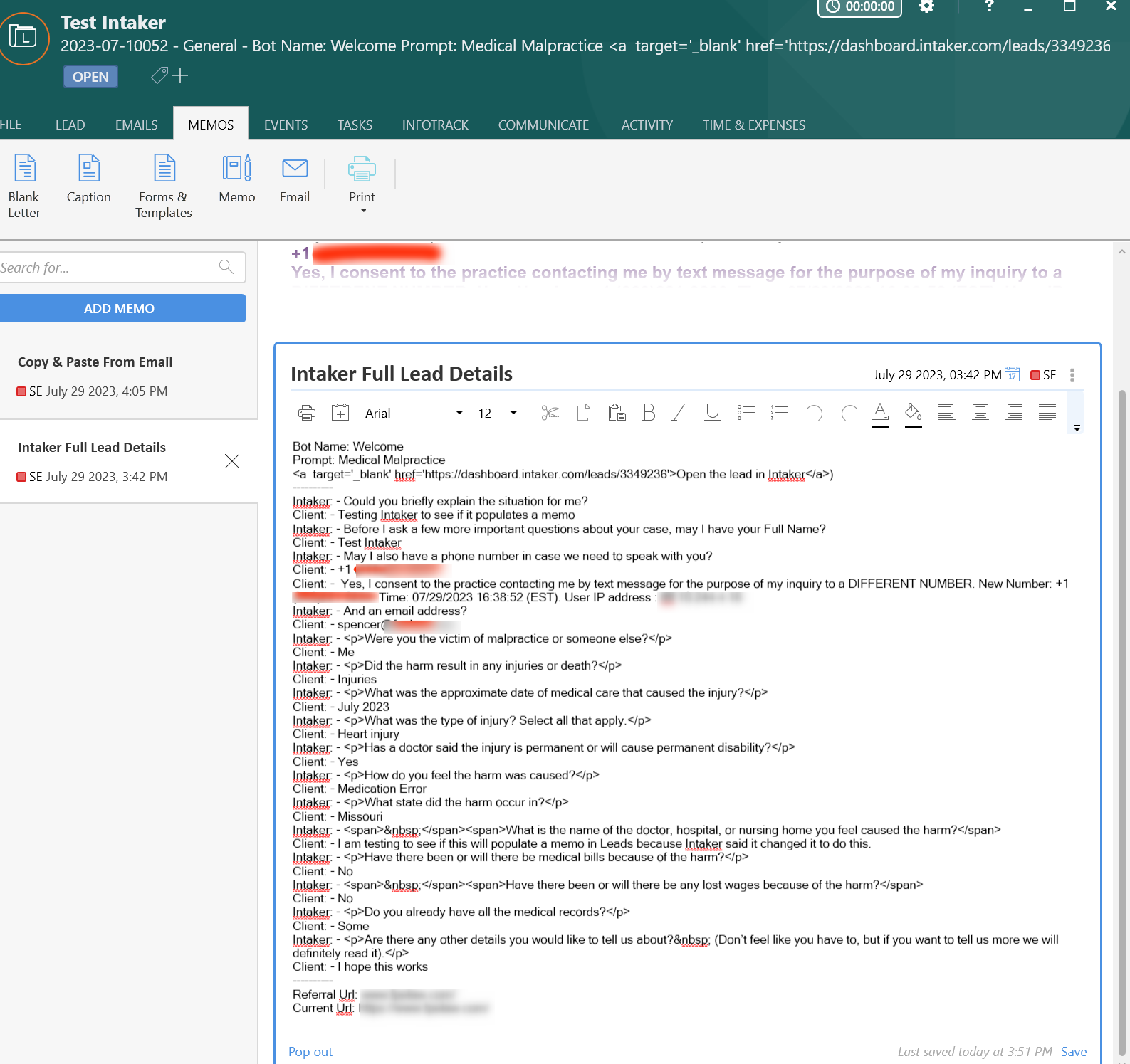The height and width of the screenshot is (1064, 1130).
Task: Click the undo arrow
Action: pyautogui.click(x=814, y=413)
